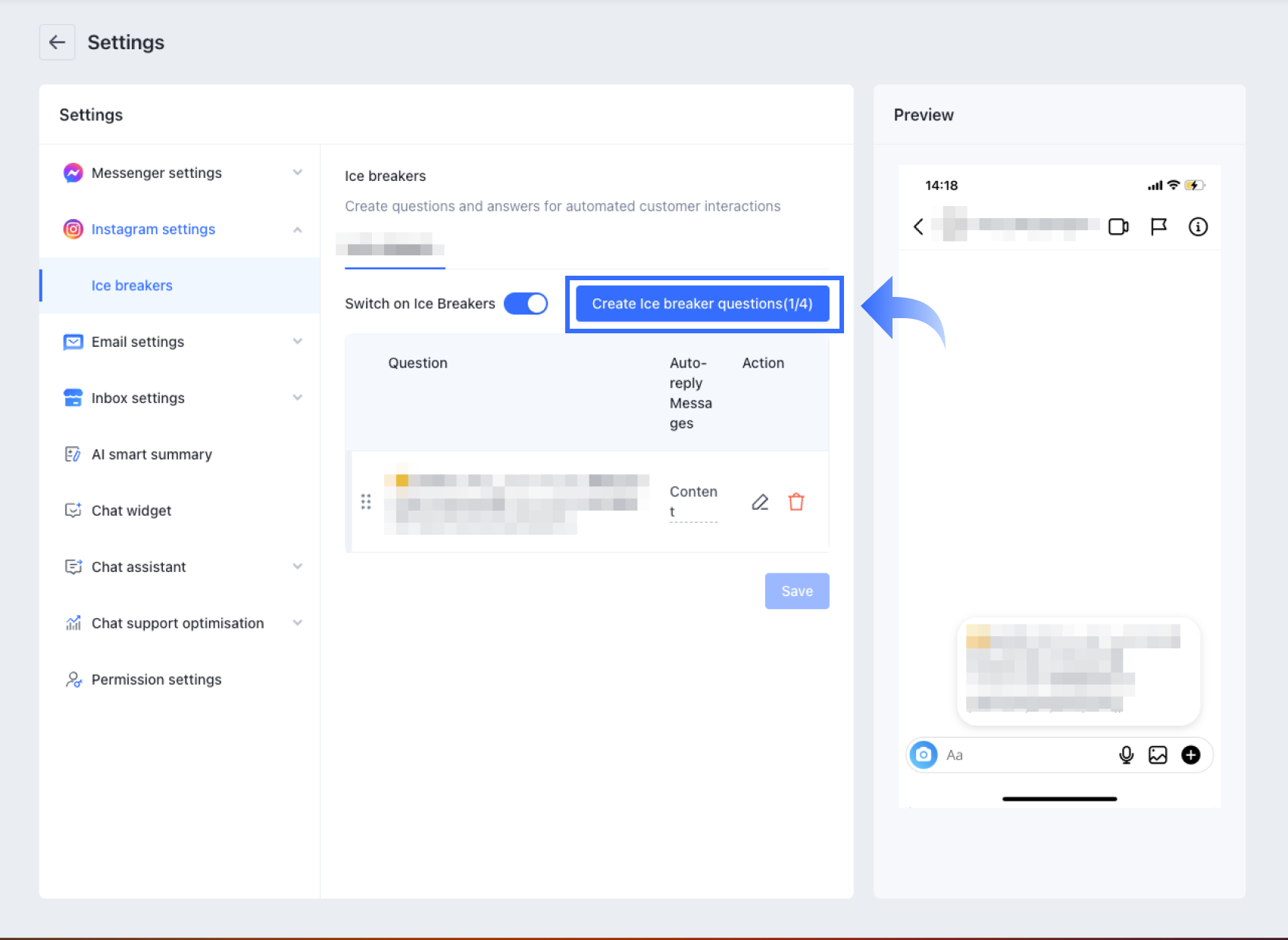The height and width of the screenshot is (940, 1288).
Task: Click the Chat support optimisation chart icon
Action: 73,623
